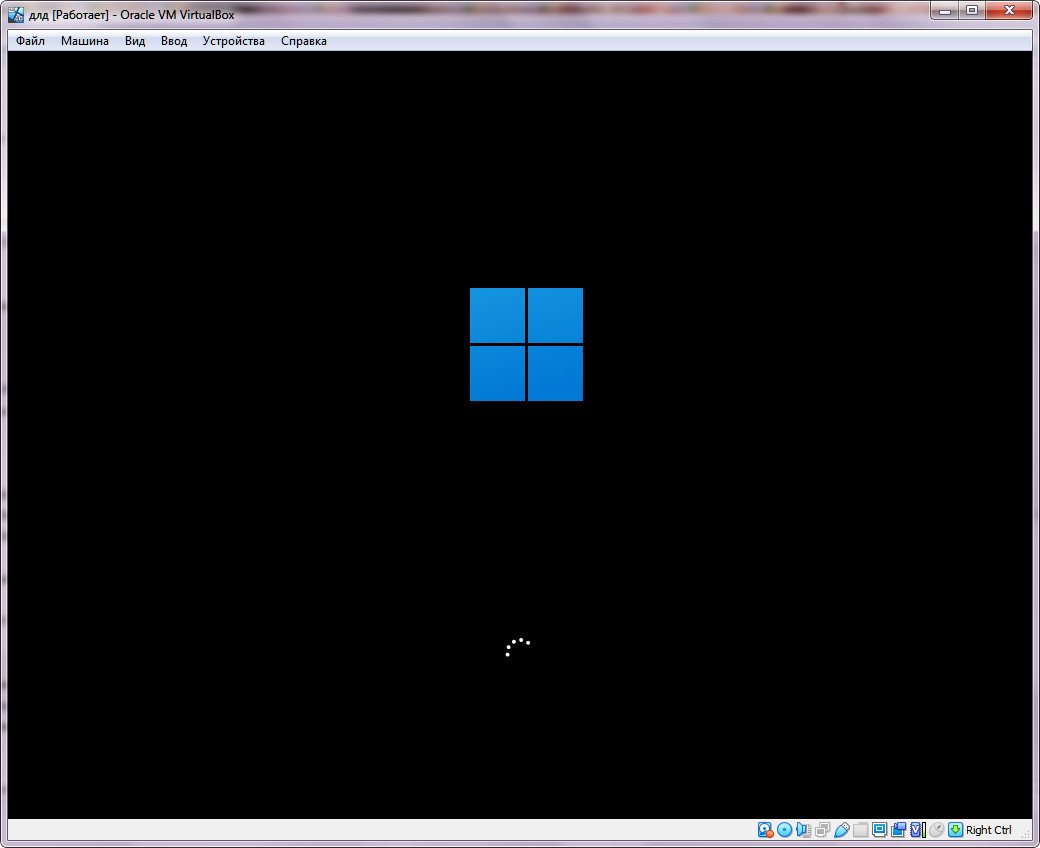The height and width of the screenshot is (848, 1040).
Task: Click the Right Ctrl host key label
Action: point(988,830)
